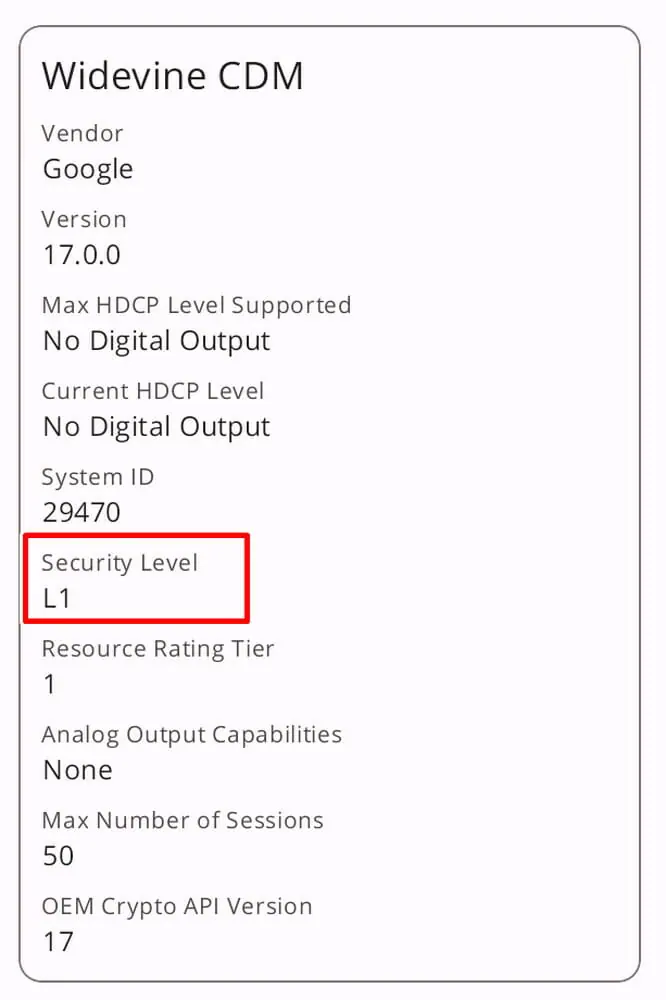
Task: Click the System ID value 29470
Action: [81, 513]
